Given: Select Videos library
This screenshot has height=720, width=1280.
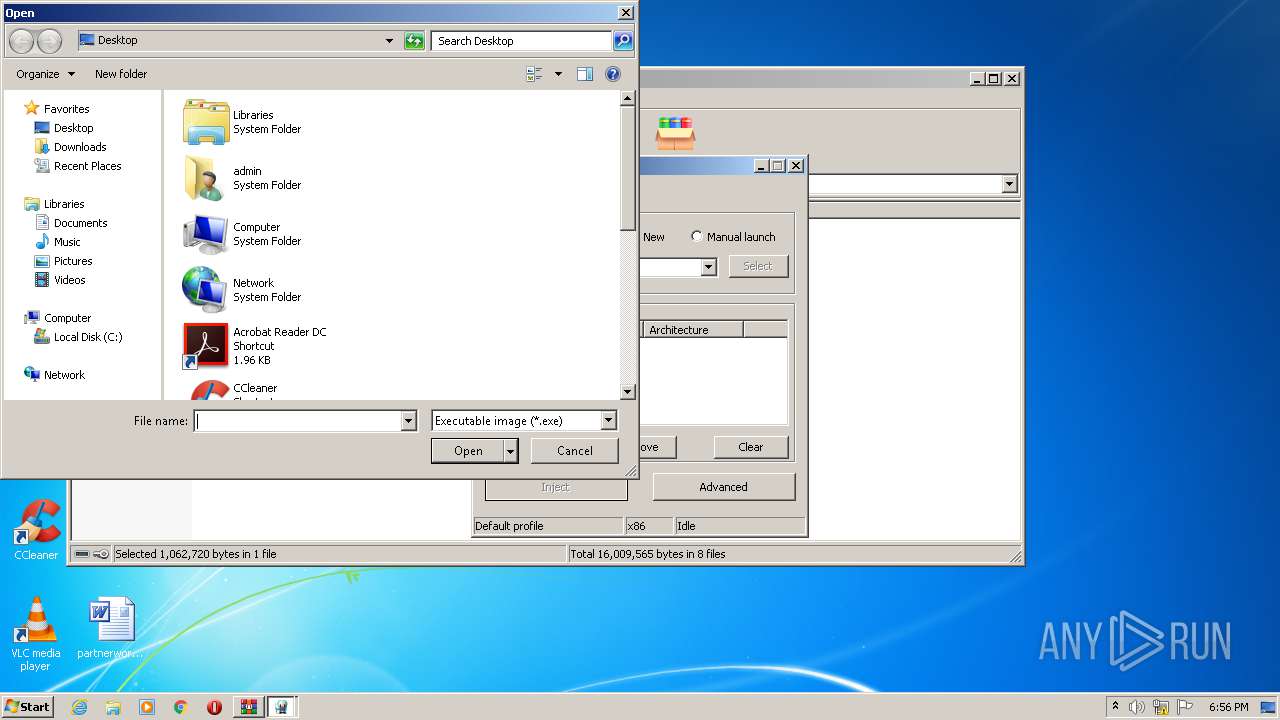Looking at the screenshot, I should click(x=70, y=280).
